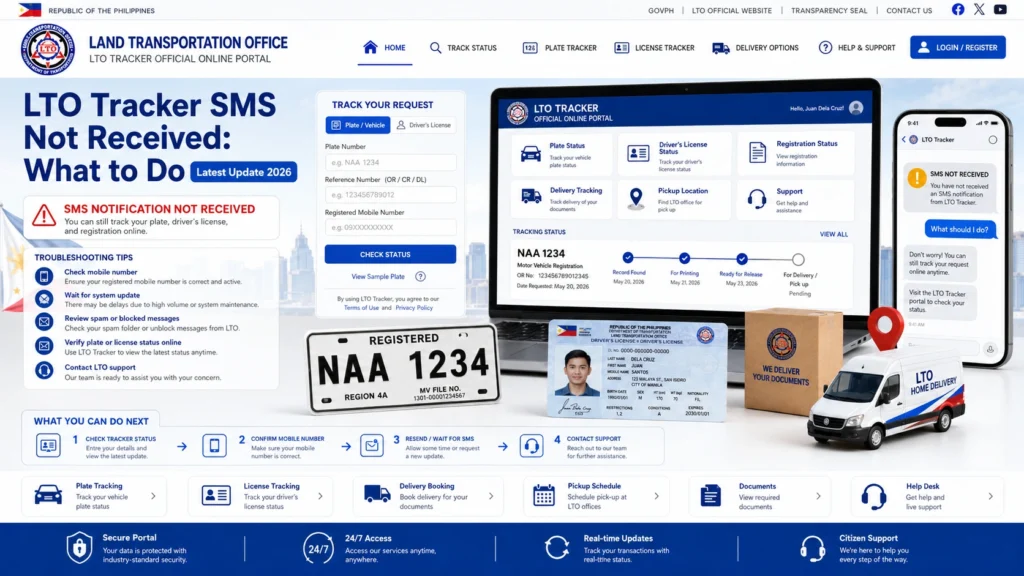1024x576 pixels.
Task: Click the car icon in Plate Tracking card
Action: coord(48,495)
